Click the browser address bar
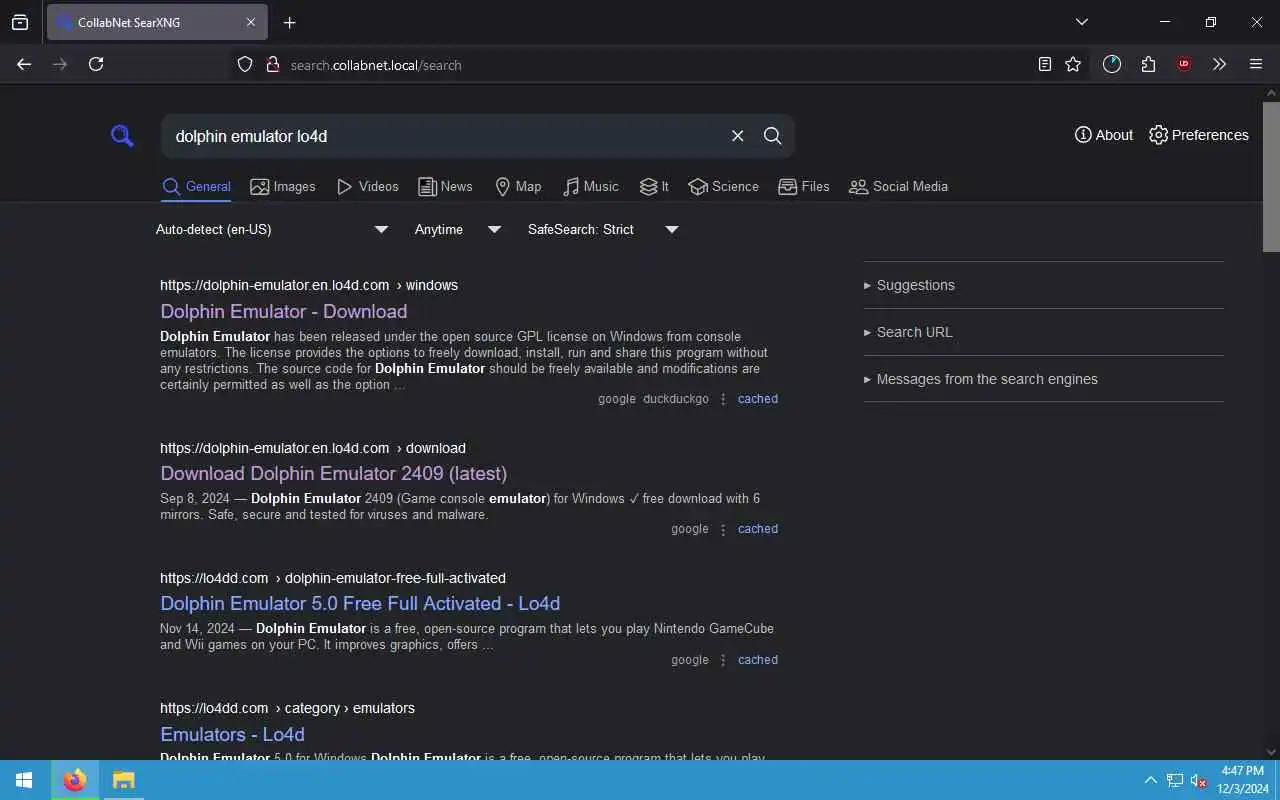Image resolution: width=1280 pixels, height=800 pixels. point(640,64)
